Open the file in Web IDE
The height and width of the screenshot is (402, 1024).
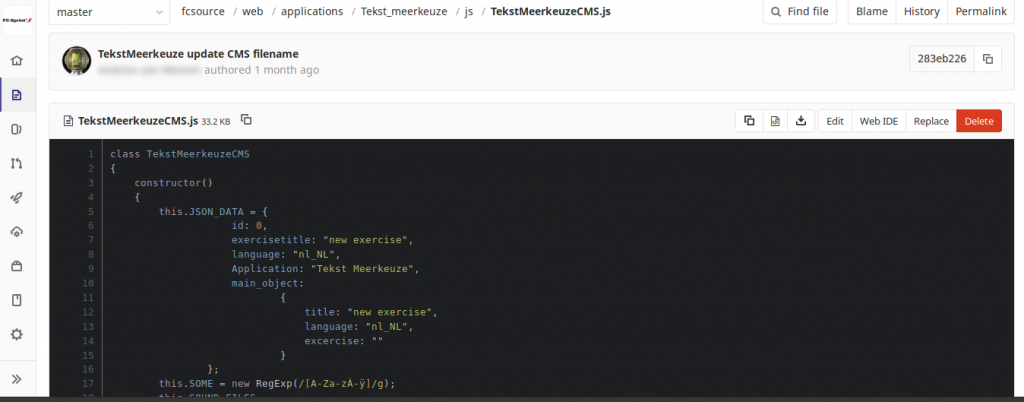[878, 121]
